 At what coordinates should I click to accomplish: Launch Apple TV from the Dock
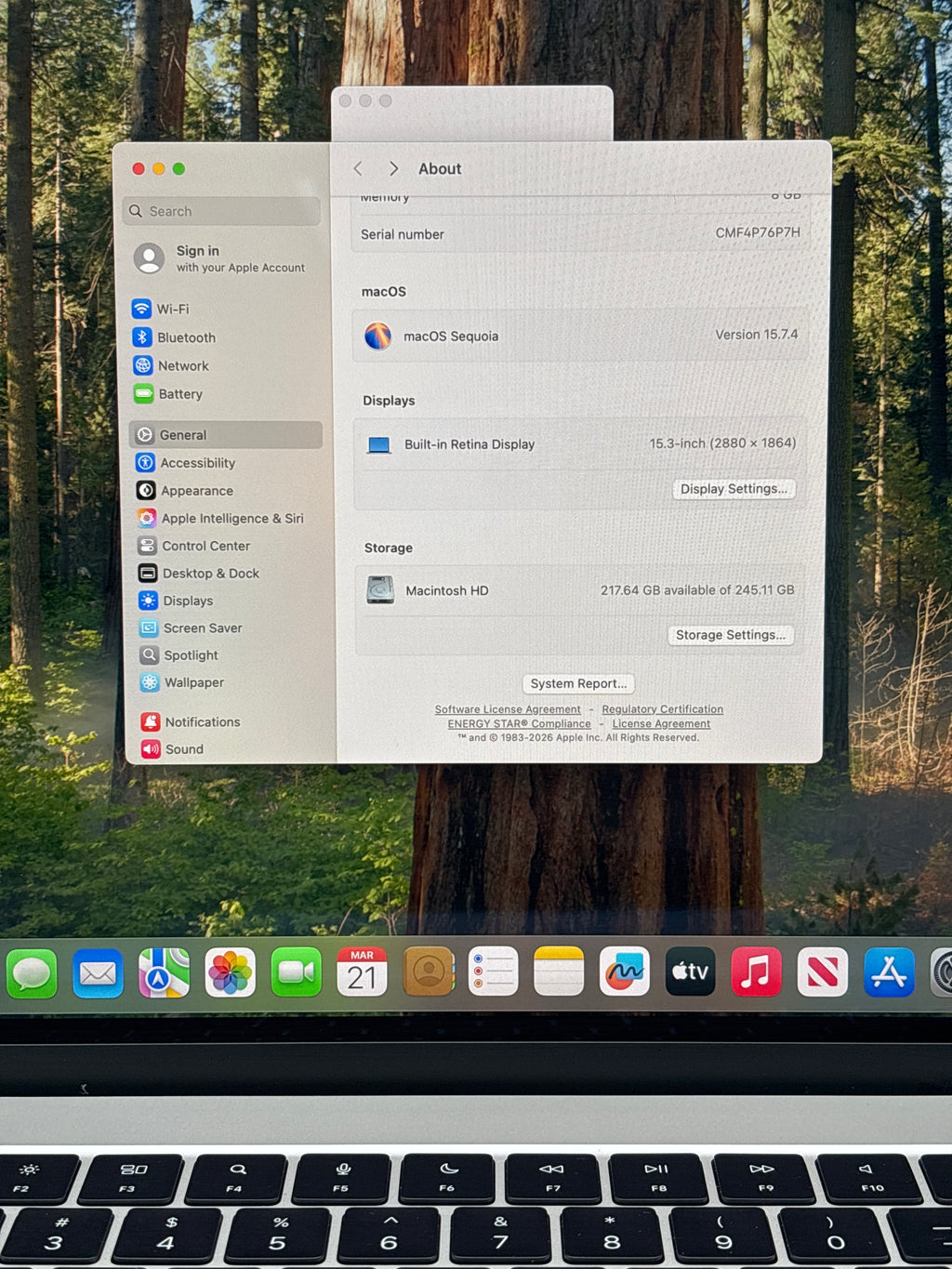(x=691, y=972)
